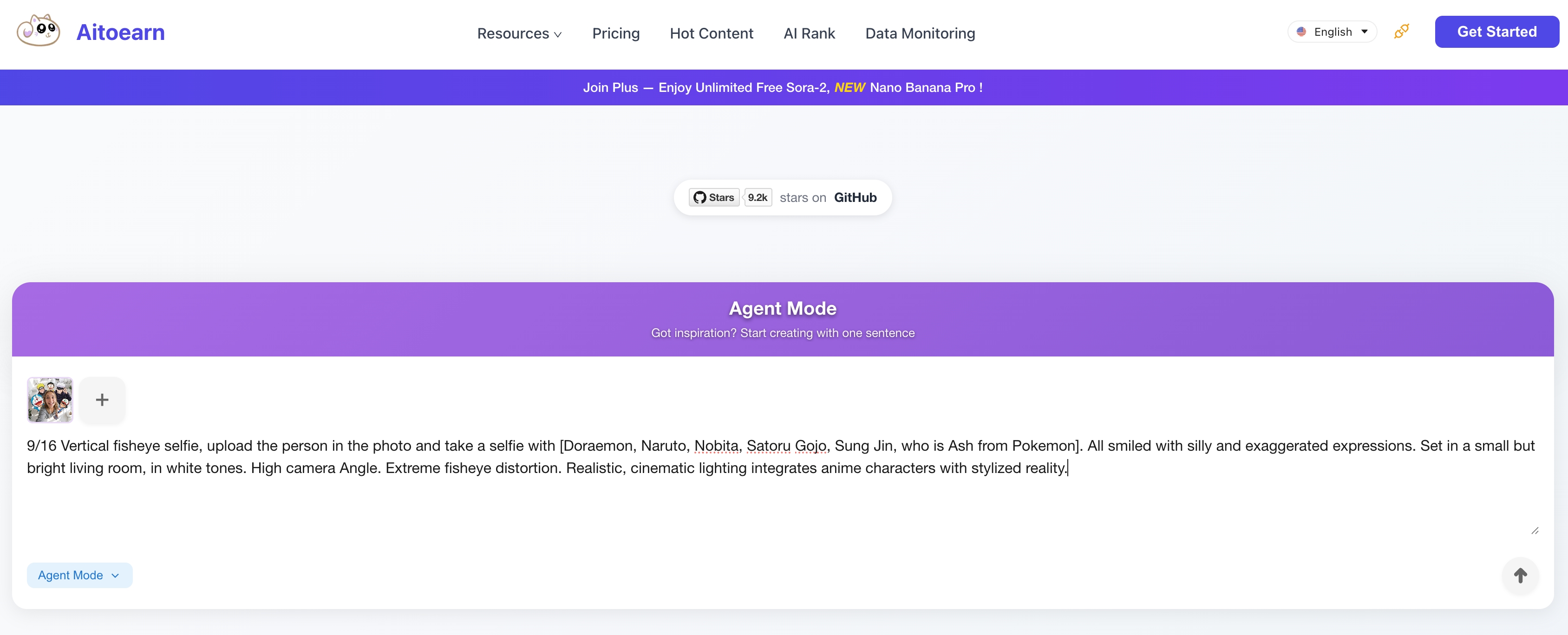The height and width of the screenshot is (635, 1568).
Task: Select the Pricing menu item
Action: pos(616,33)
